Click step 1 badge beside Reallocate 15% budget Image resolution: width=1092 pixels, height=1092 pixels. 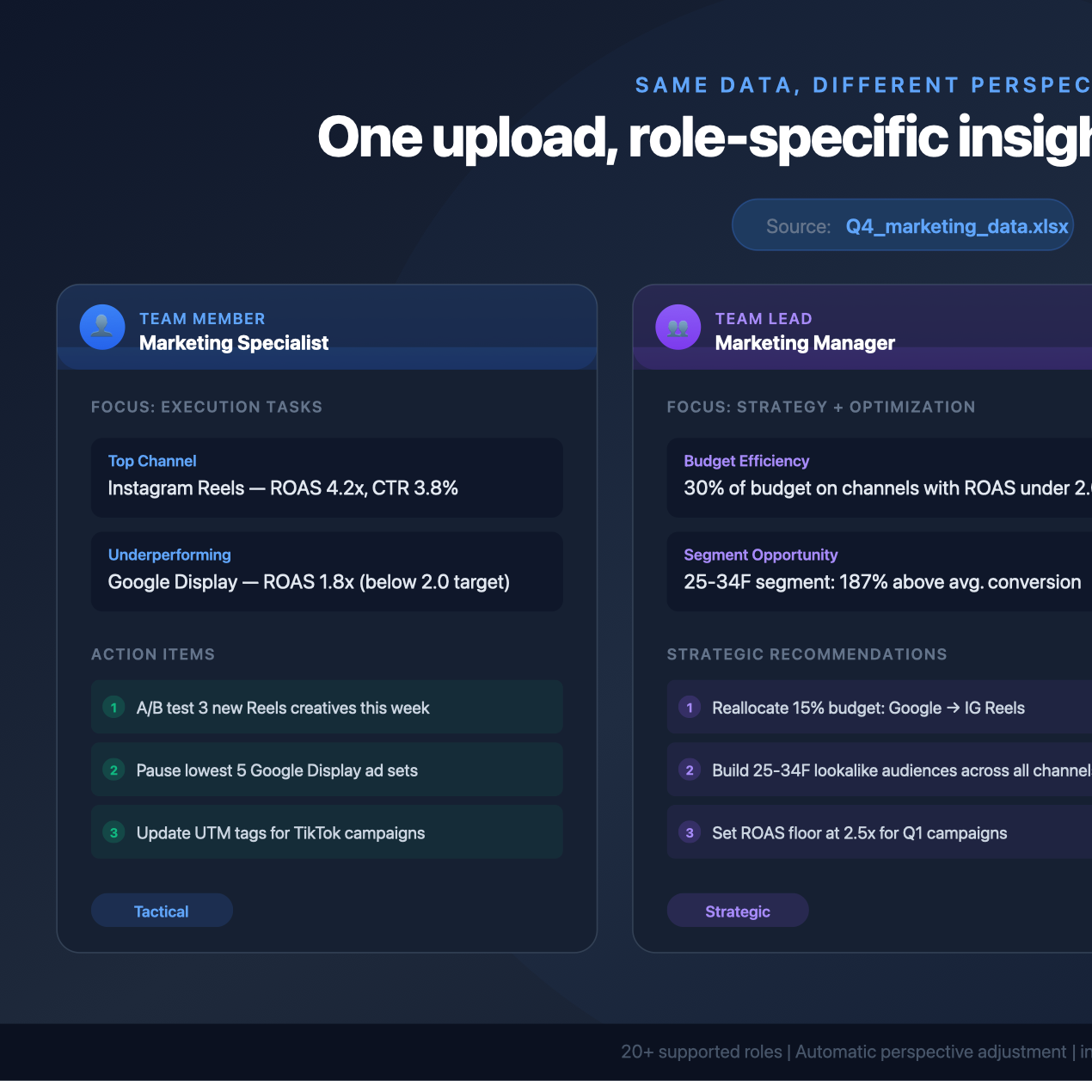click(x=689, y=707)
